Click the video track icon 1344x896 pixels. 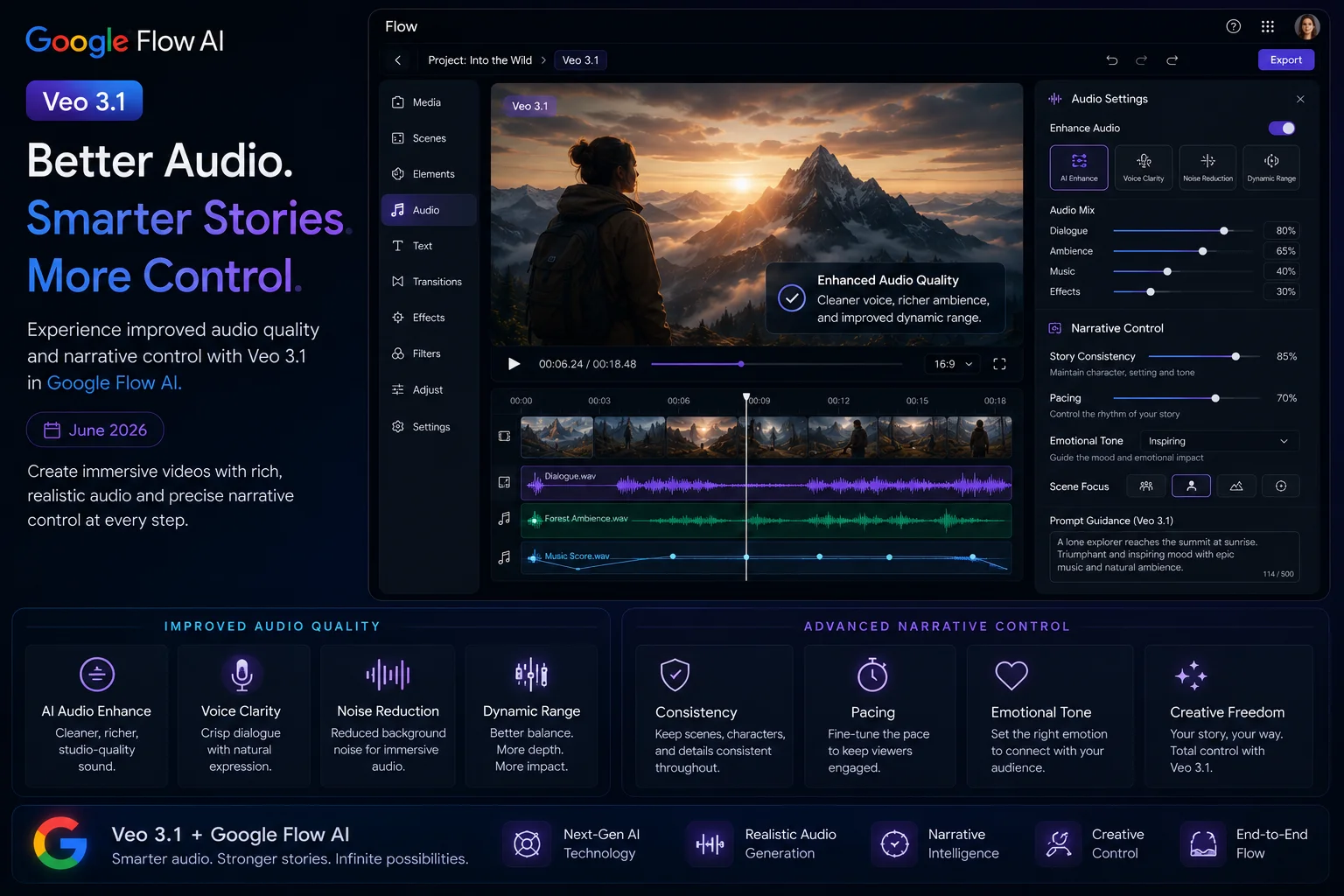[504, 436]
